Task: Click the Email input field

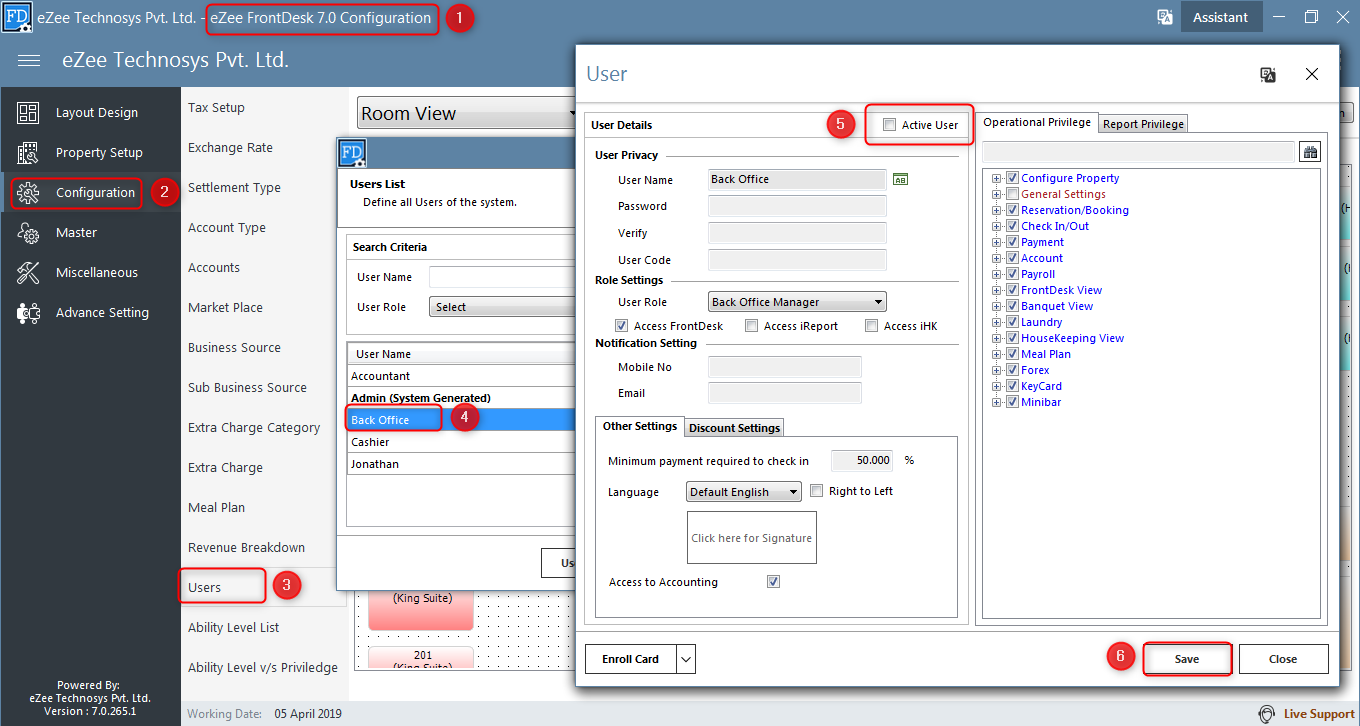Action: tap(785, 393)
